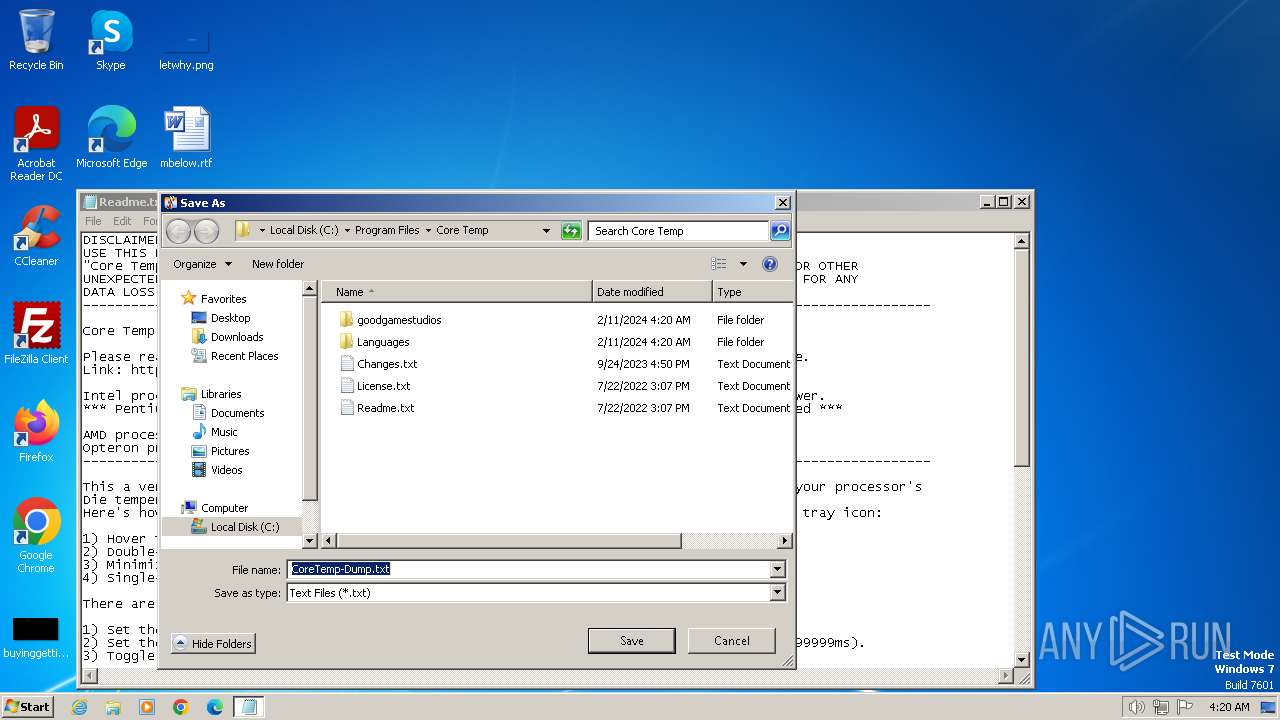Click Notepad vertical scrollbar down arrow

[x=1022, y=660]
